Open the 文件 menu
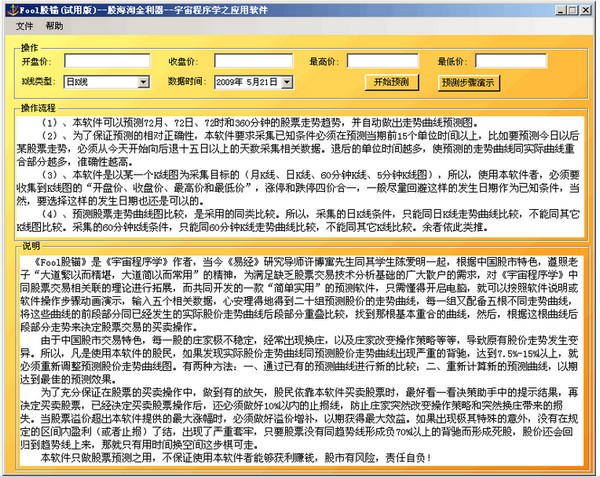 click(24, 26)
